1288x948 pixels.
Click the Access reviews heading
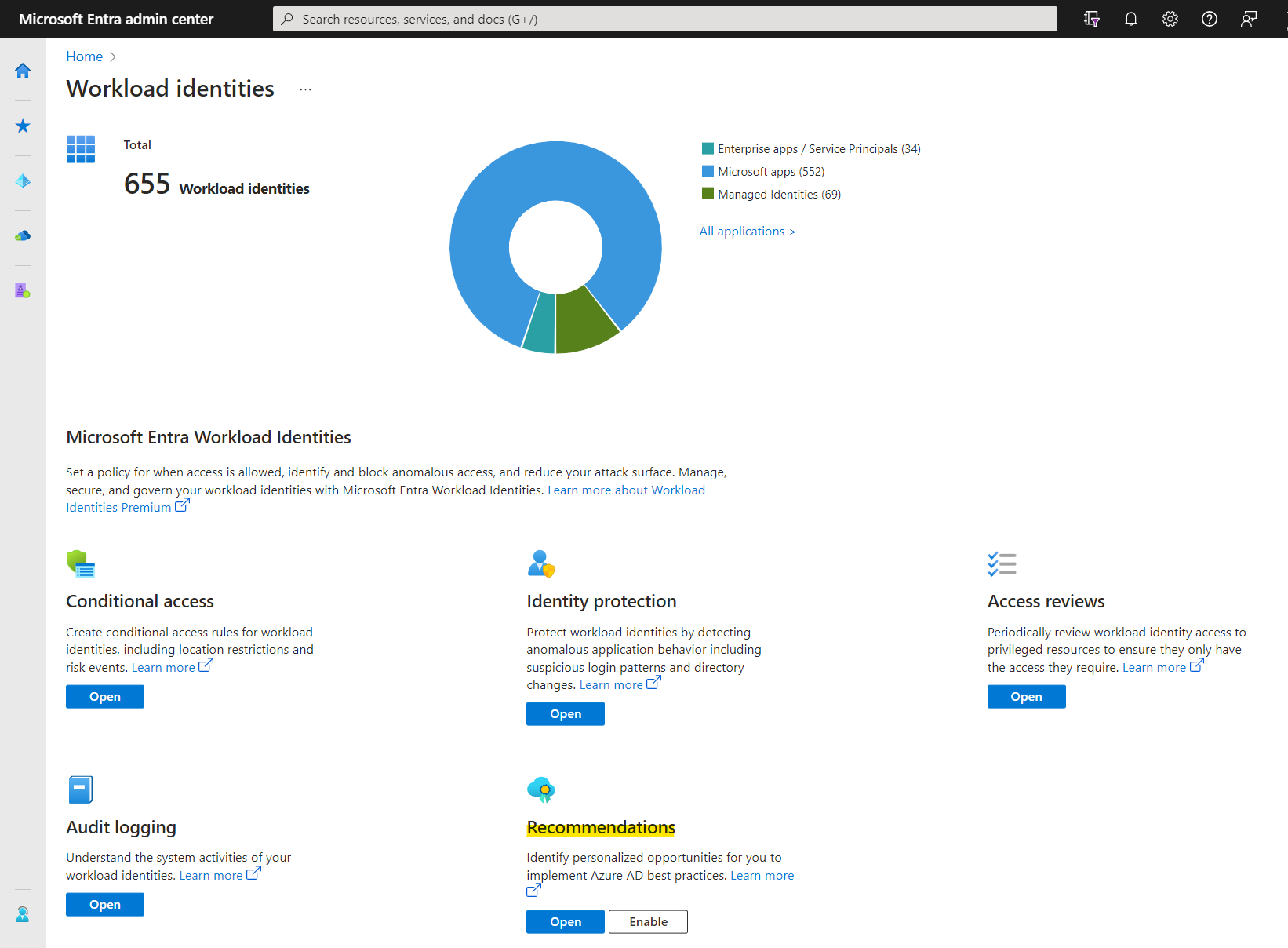pos(1046,601)
